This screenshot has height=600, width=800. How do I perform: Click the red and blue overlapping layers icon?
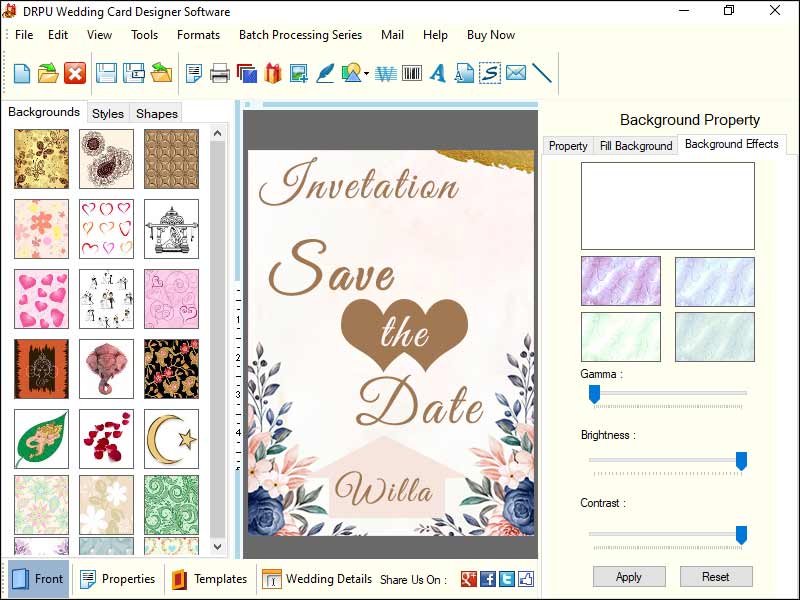(x=247, y=73)
